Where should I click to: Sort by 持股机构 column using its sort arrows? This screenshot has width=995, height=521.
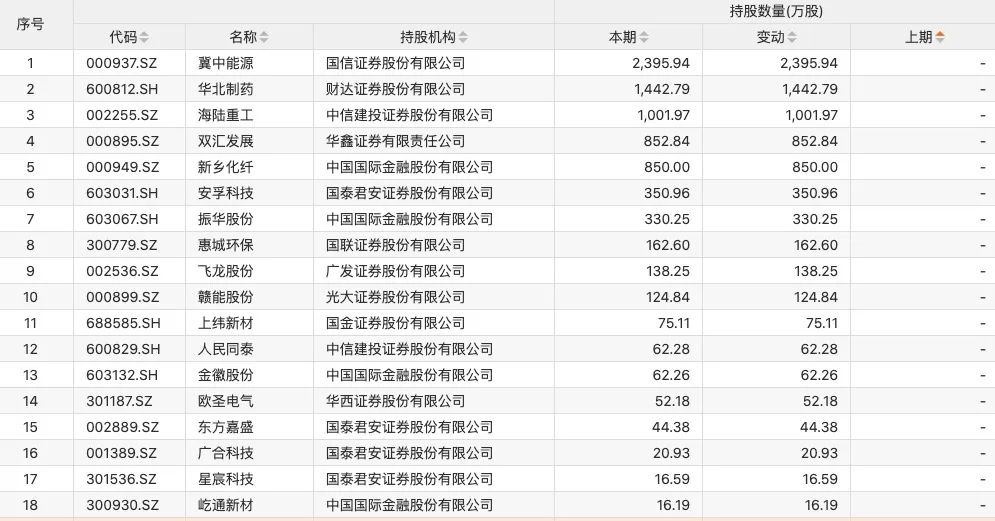[x=463, y=37]
